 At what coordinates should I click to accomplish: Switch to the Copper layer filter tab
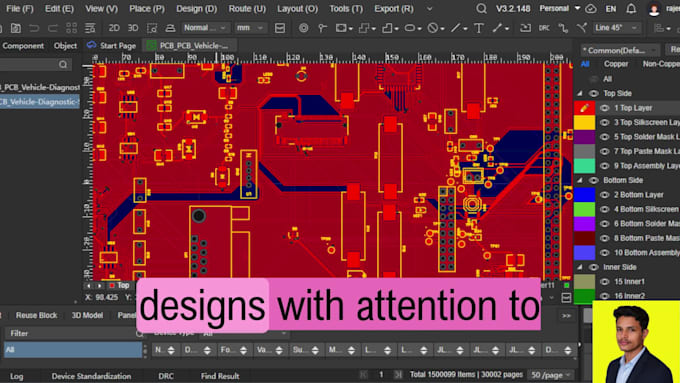[x=616, y=64]
